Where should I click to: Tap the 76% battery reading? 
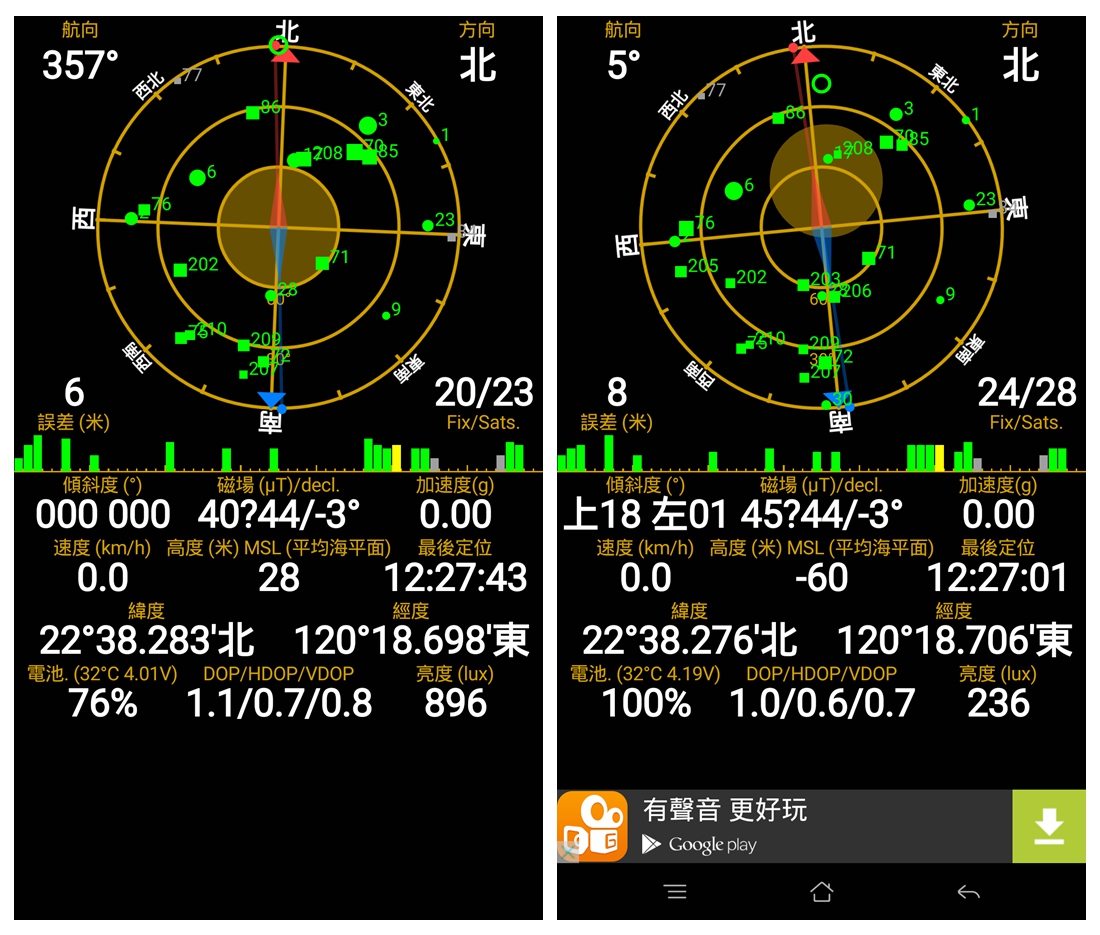(x=102, y=704)
